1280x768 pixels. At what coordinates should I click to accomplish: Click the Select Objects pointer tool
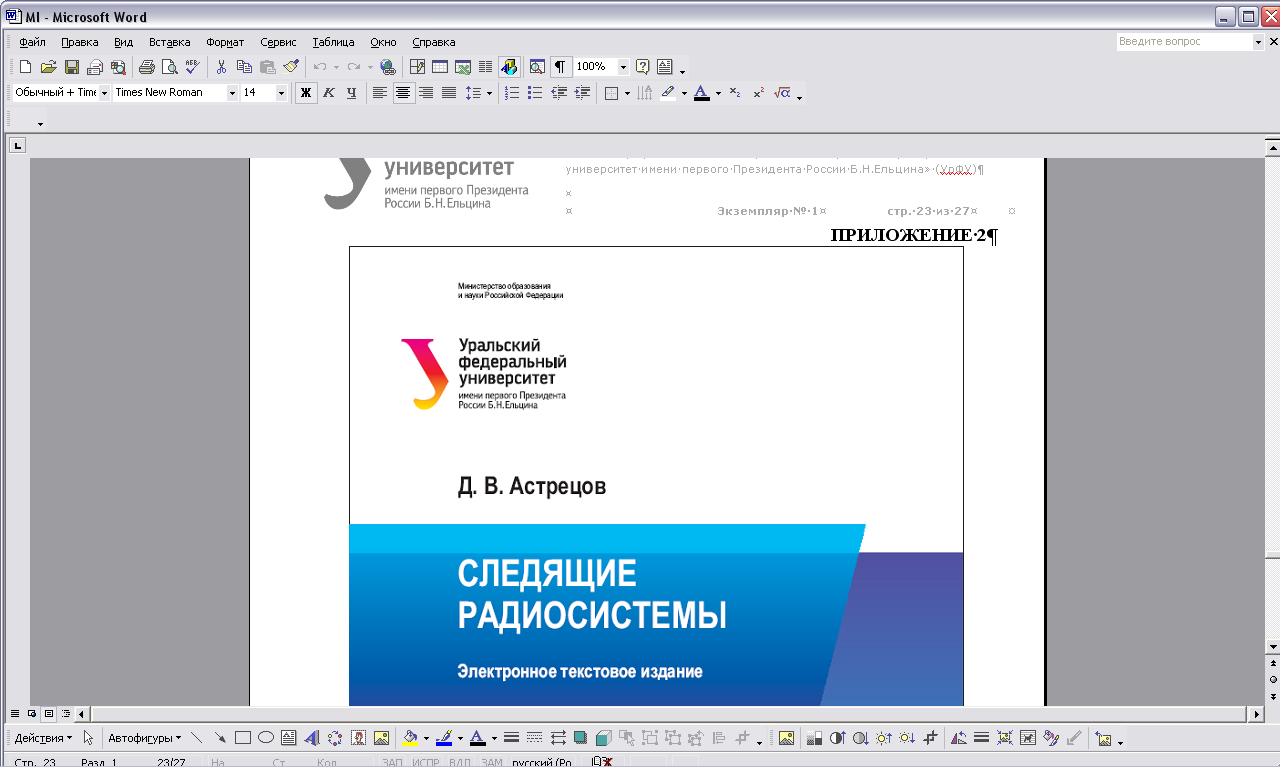(x=89, y=738)
